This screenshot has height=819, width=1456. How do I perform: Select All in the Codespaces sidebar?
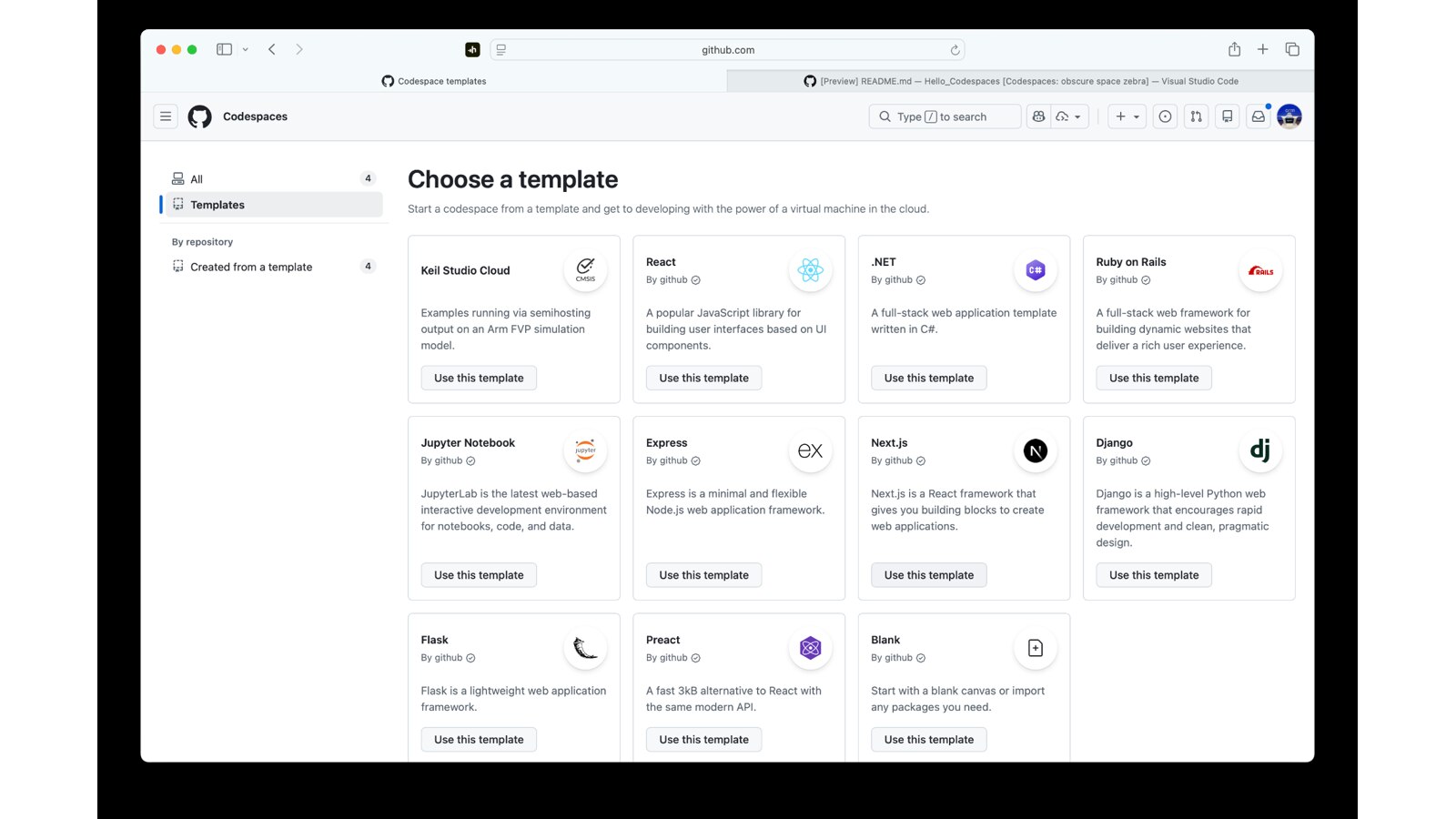[197, 179]
